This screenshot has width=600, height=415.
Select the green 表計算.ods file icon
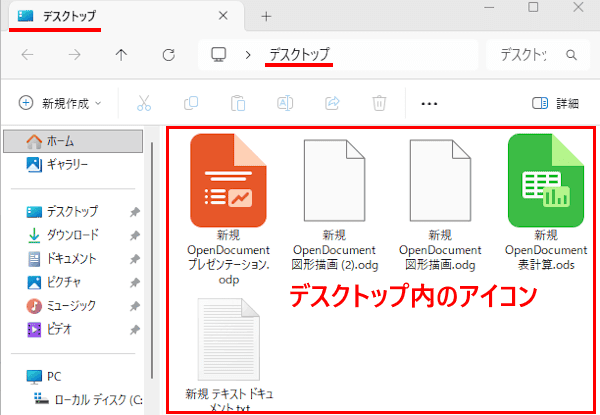pyautogui.click(x=546, y=180)
